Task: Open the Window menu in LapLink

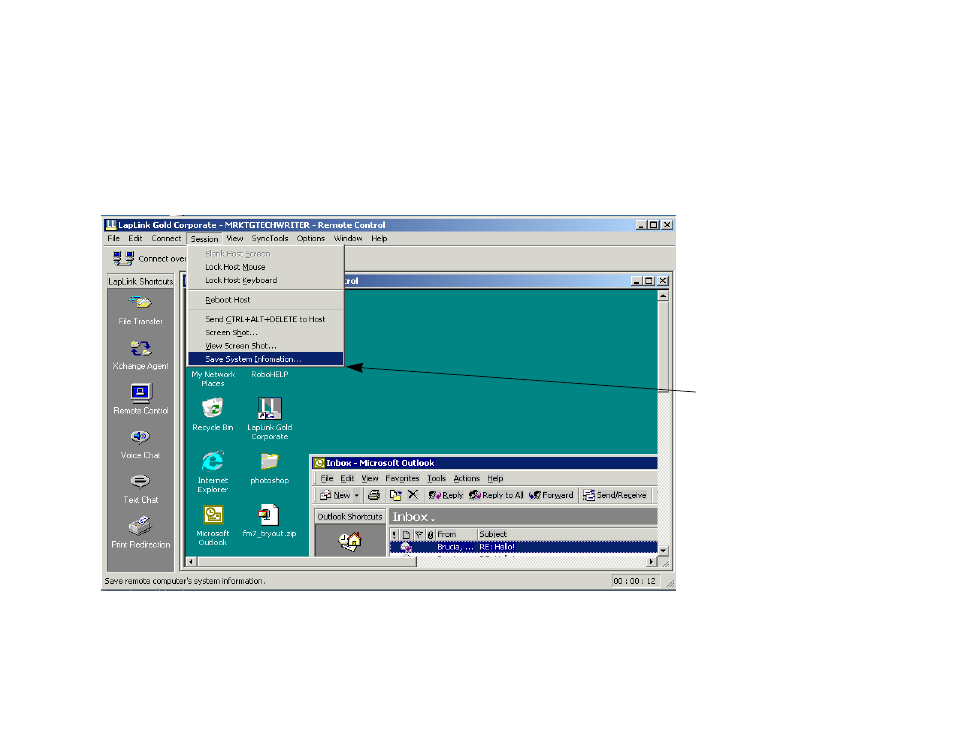Action: (348, 238)
